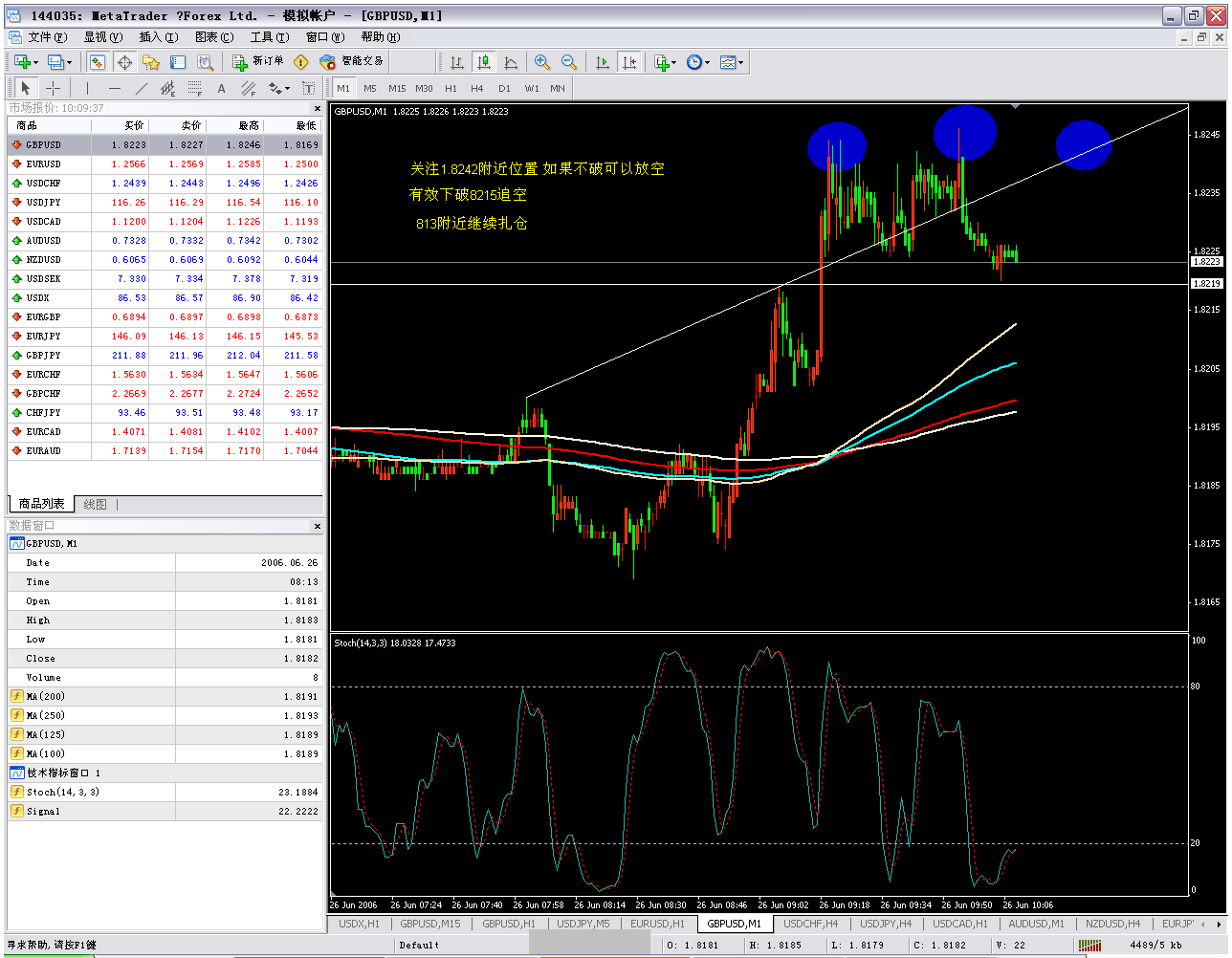Select the EURUSD row in Market Watch
This screenshot has height=958, width=1232.
pos(165,163)
